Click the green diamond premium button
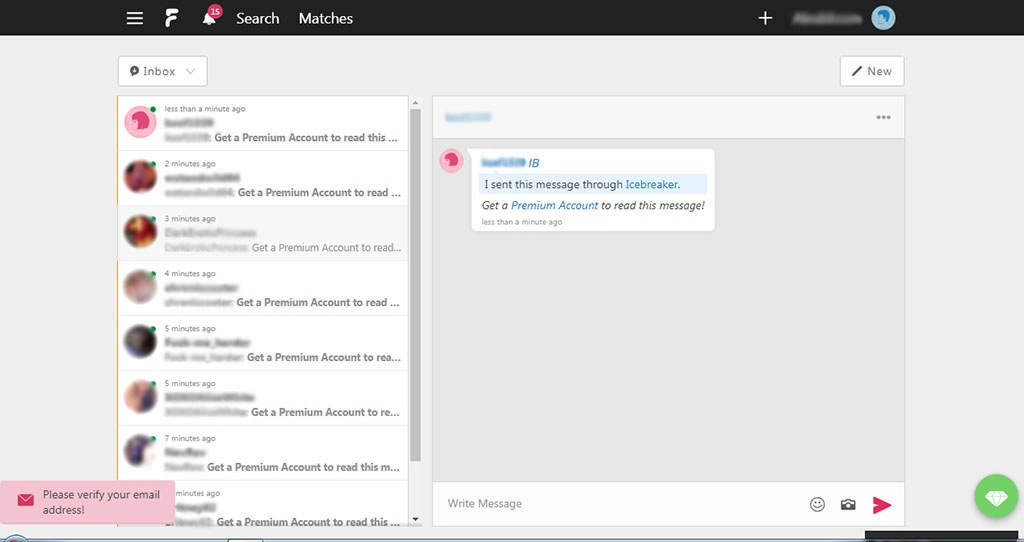 point(997,496)
